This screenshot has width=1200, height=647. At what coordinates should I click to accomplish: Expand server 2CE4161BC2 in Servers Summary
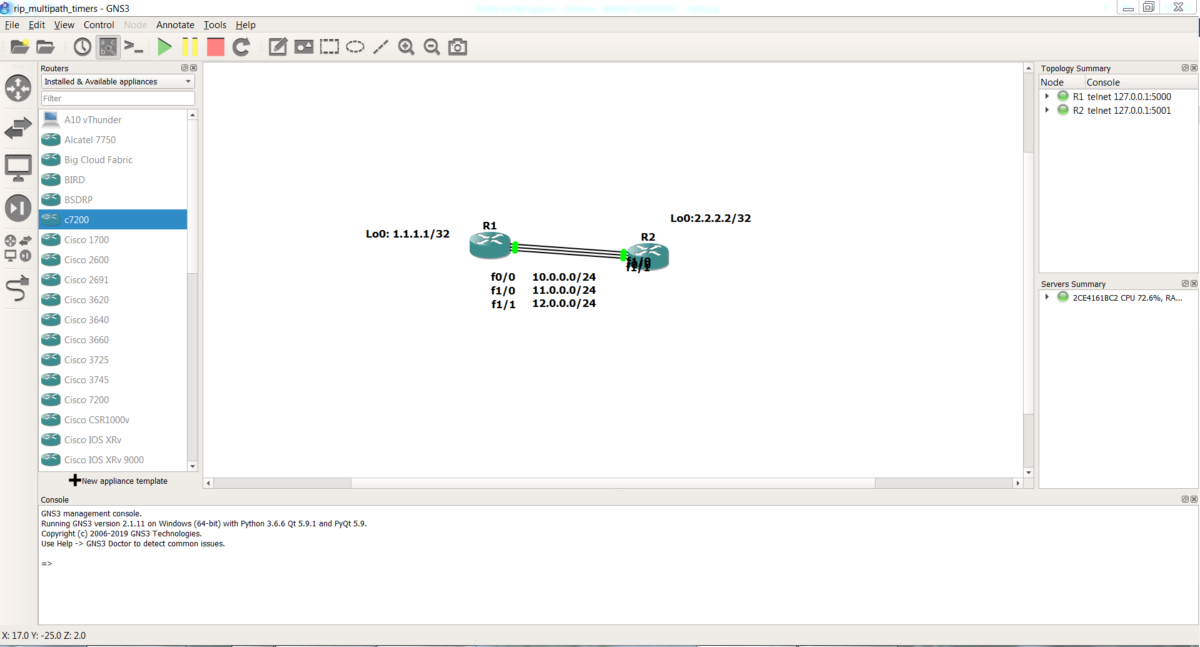(x=1046, y=297)
